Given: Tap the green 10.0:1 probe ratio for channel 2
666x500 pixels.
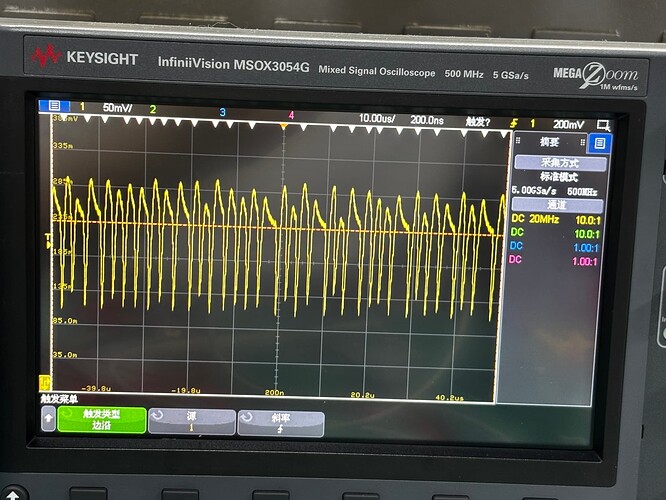Looking at the screenshot, I should (x=587, y=234).
